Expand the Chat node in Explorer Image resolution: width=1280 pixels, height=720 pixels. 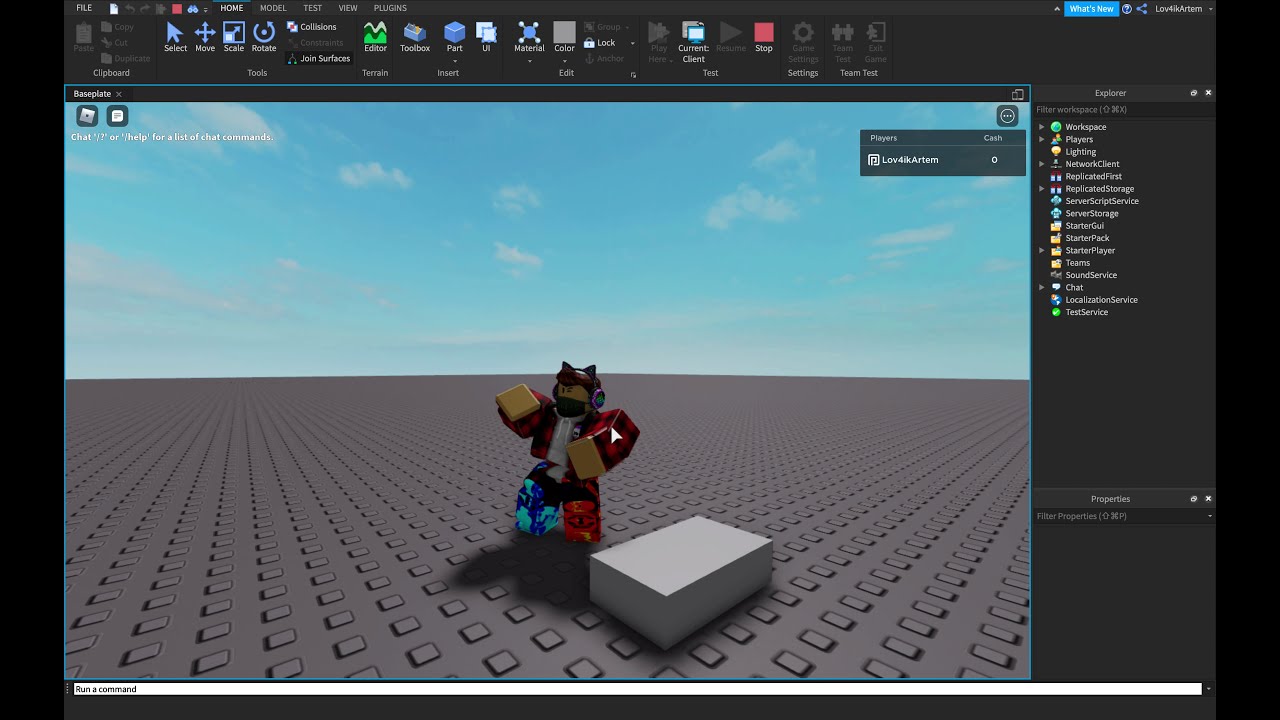coord(1042,287)
